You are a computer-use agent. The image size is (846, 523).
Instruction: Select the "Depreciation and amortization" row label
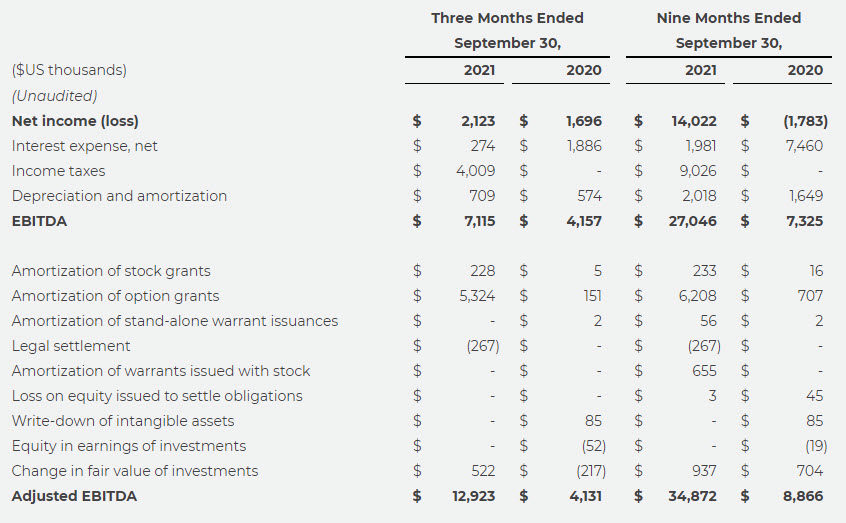119,196
